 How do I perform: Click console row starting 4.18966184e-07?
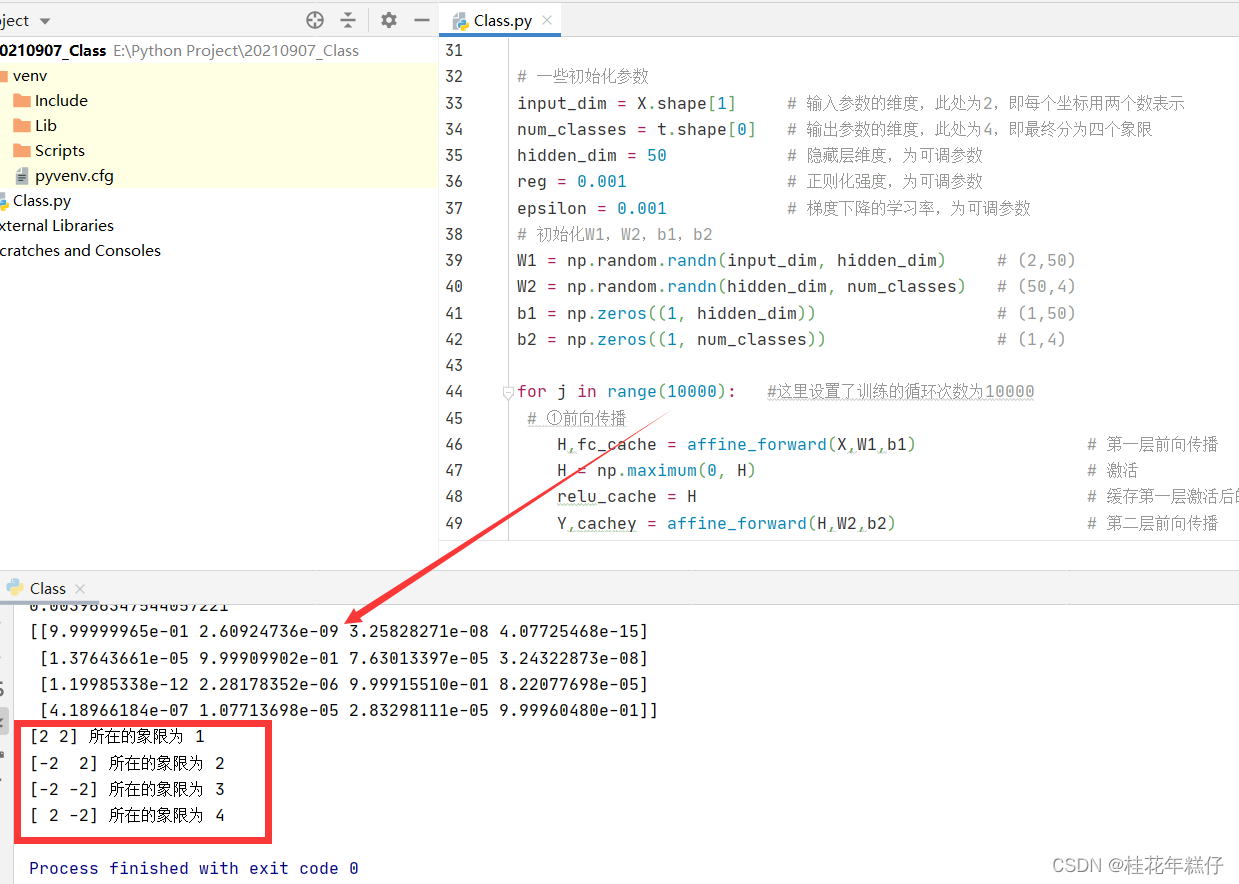(349, 710)
